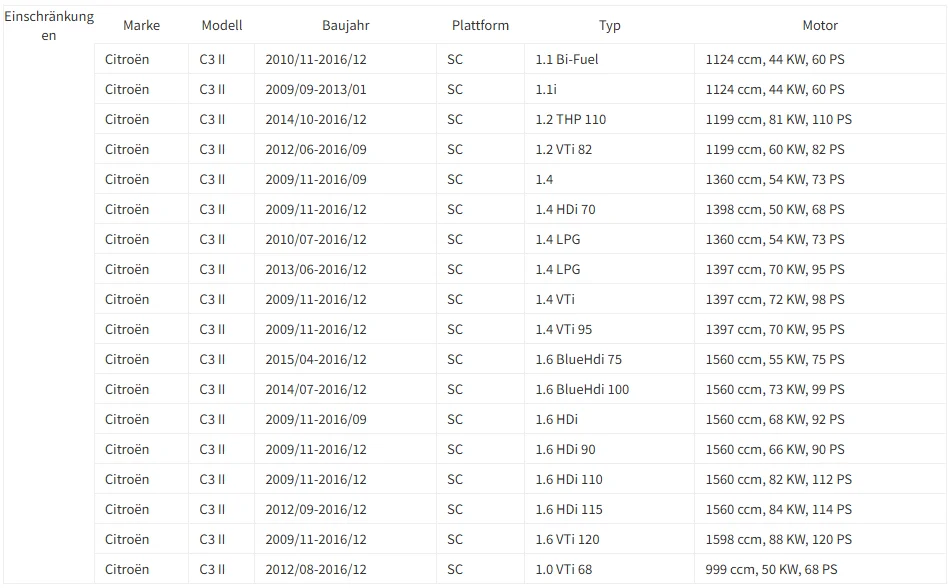Select the Modell column header
Screen dimensions: 951x588
[x=221, y=25]
